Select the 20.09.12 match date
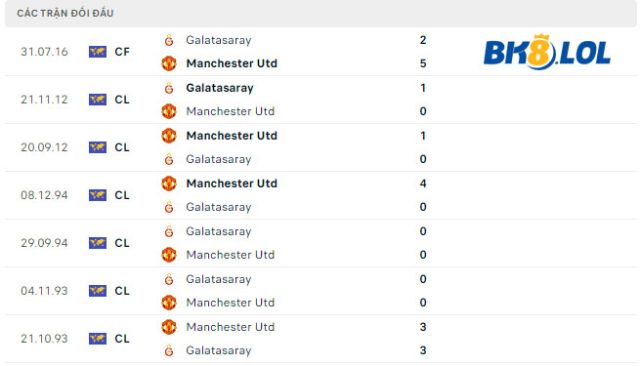 (x=44, y=147)
